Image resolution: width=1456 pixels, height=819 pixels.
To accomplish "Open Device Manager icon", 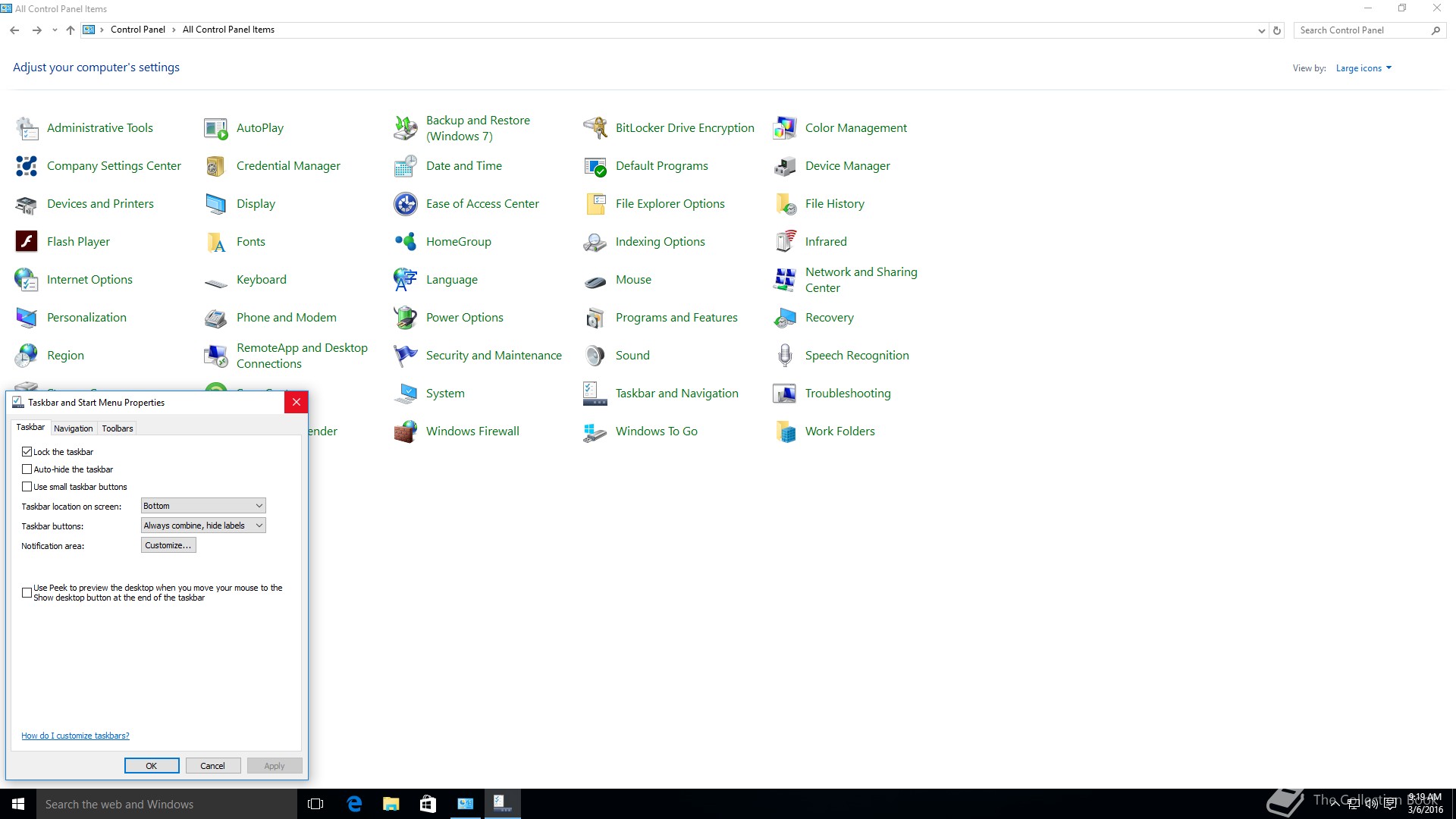I will pos(785,166).
